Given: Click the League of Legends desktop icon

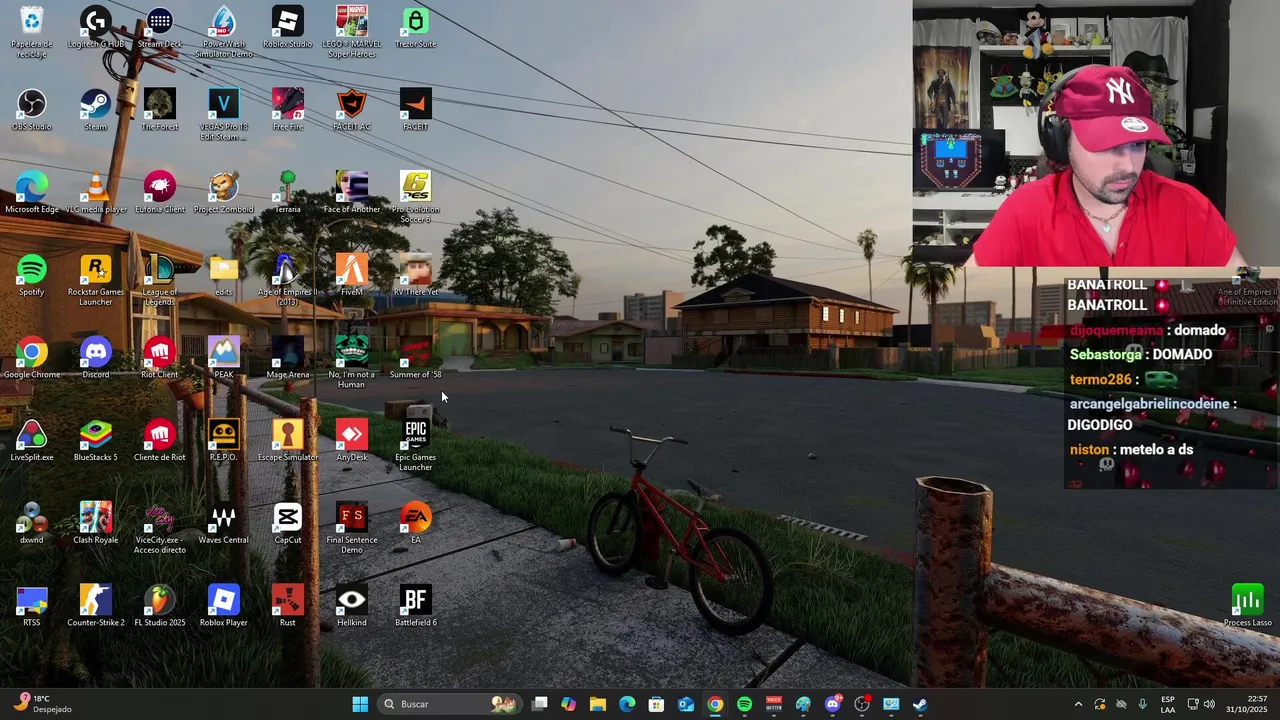Looking at the screenshot, I should (160, 280).
